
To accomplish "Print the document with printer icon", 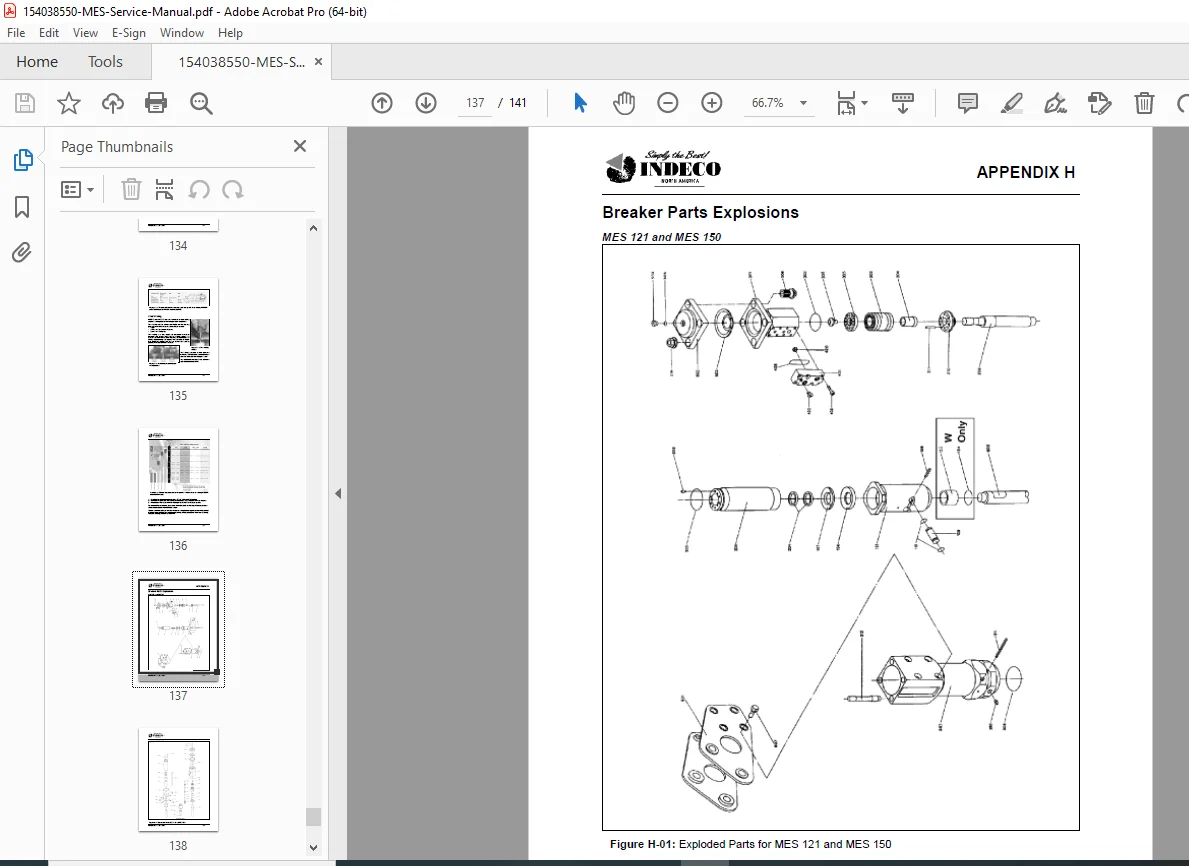I will [156, 103].
